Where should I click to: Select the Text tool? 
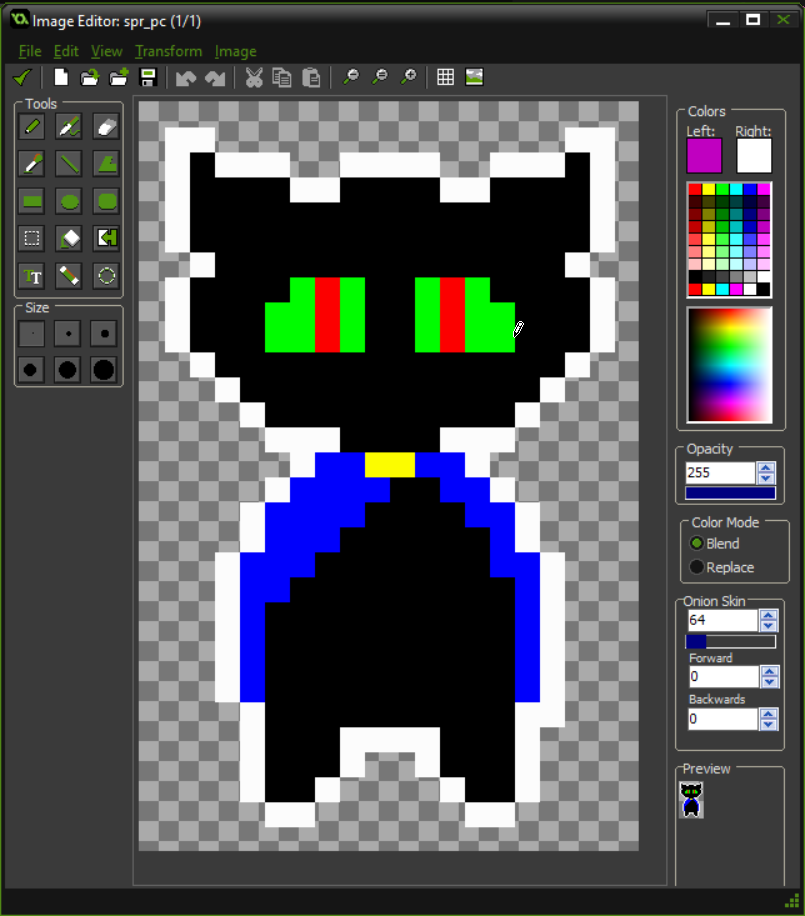tap(32, 276)
